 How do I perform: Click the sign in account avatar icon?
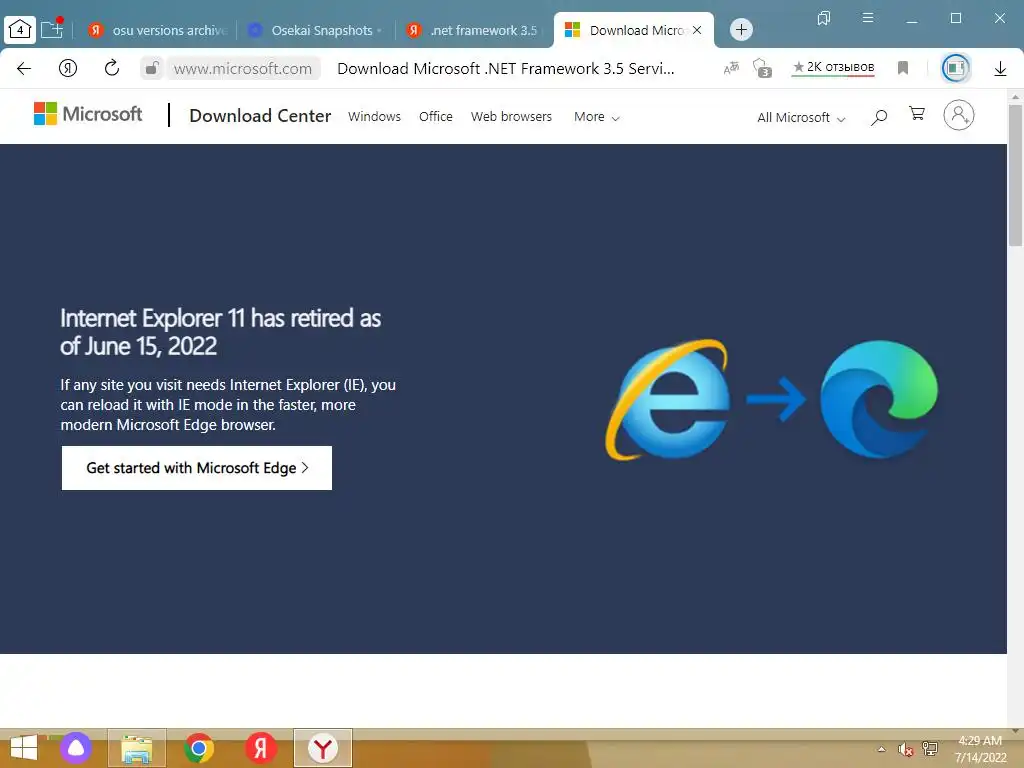click(959, 115)
